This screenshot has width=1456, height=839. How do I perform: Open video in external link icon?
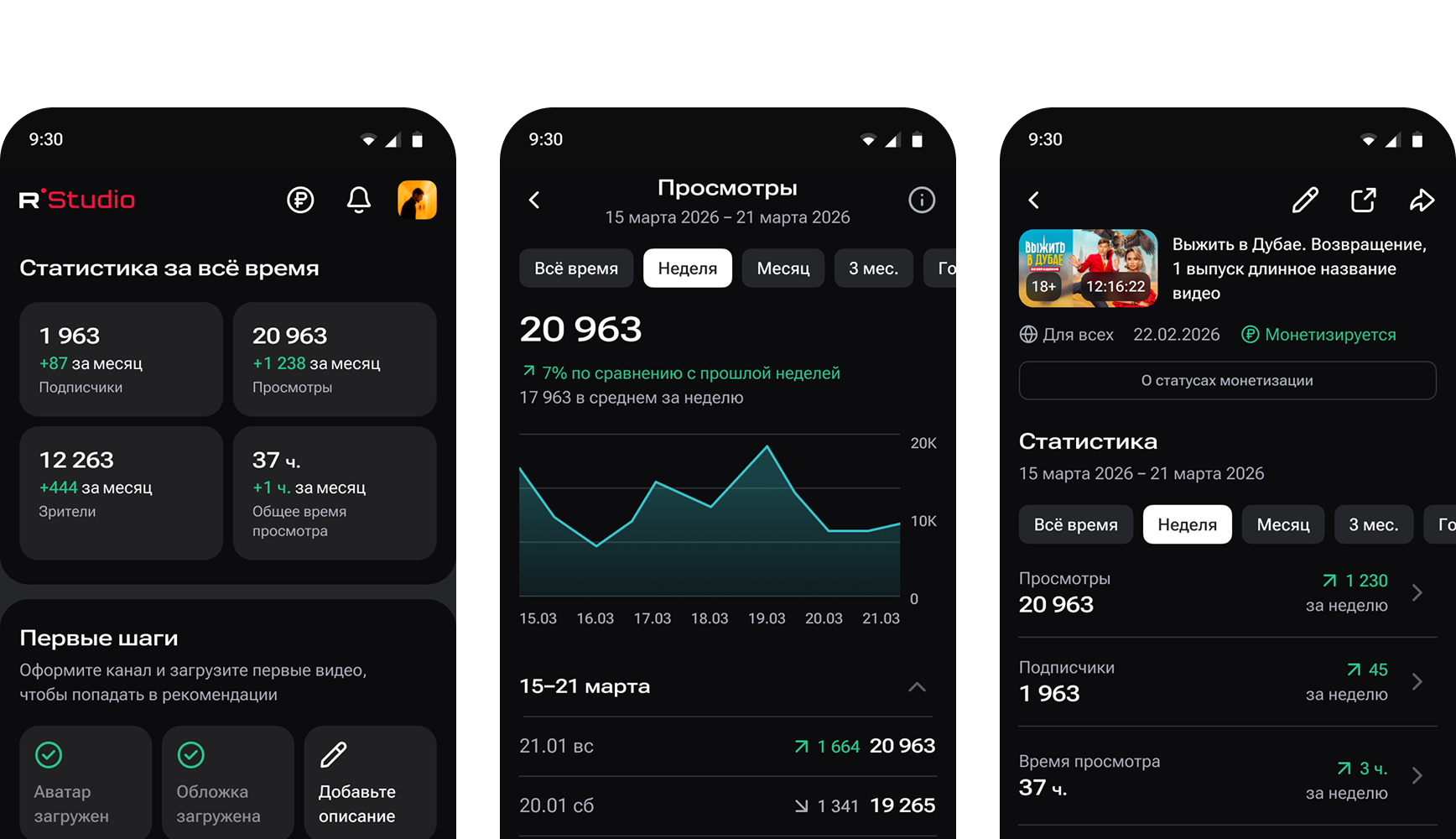coord(1364,200)
